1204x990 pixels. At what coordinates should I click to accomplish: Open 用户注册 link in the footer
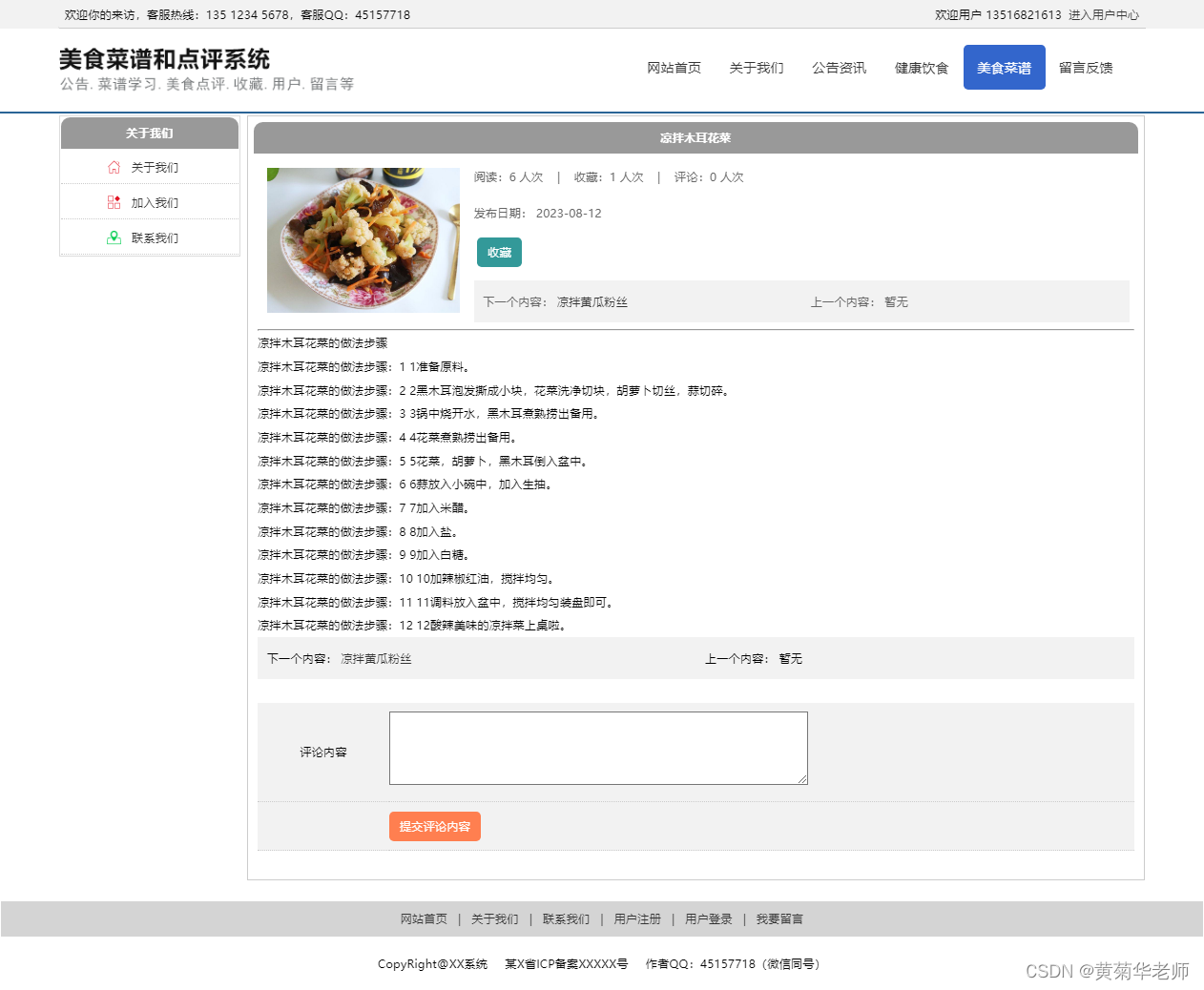pyautogui.click(x=637, y=918)
